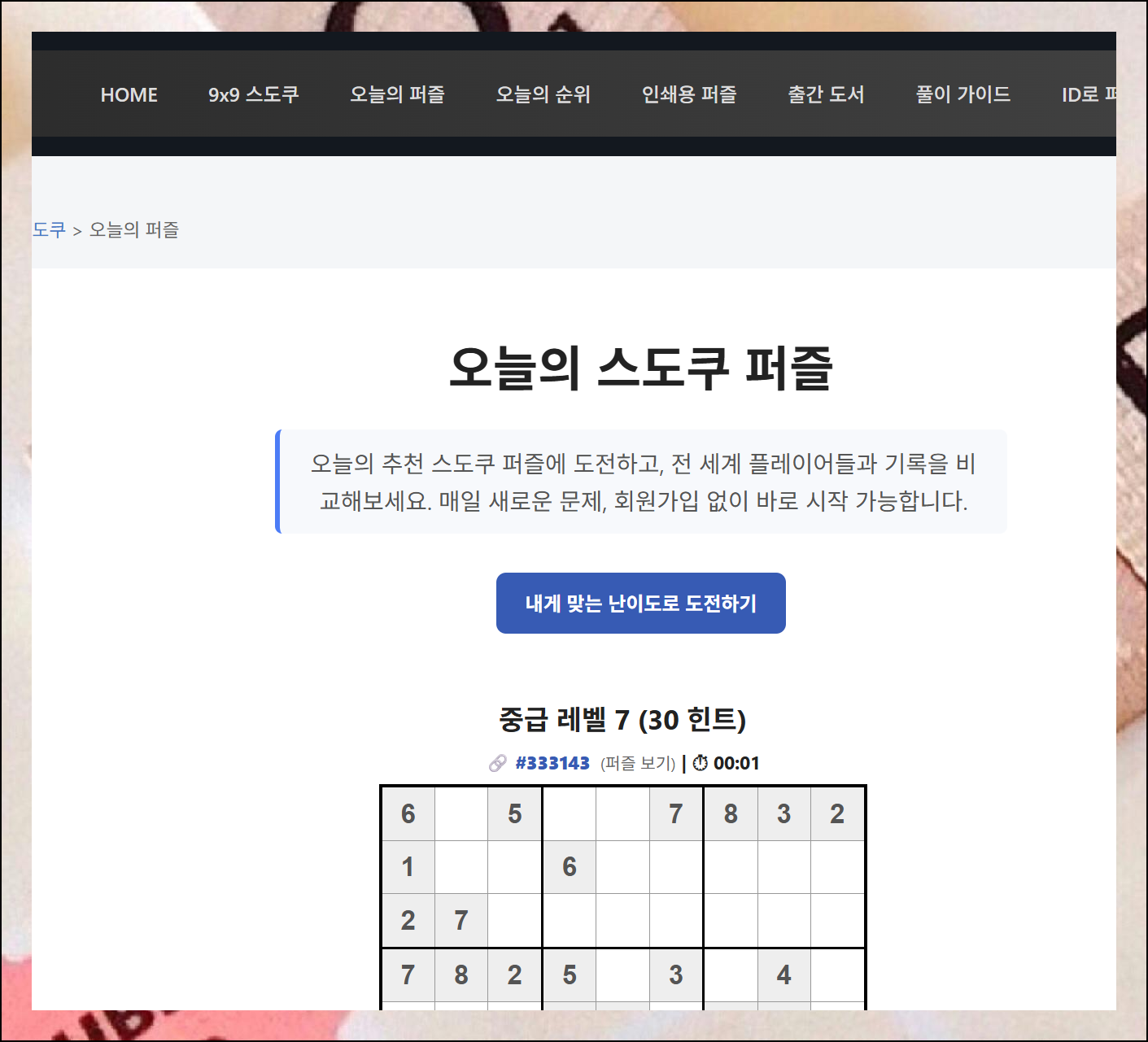Click the given 7 in the top row

[x=676, y=813]
